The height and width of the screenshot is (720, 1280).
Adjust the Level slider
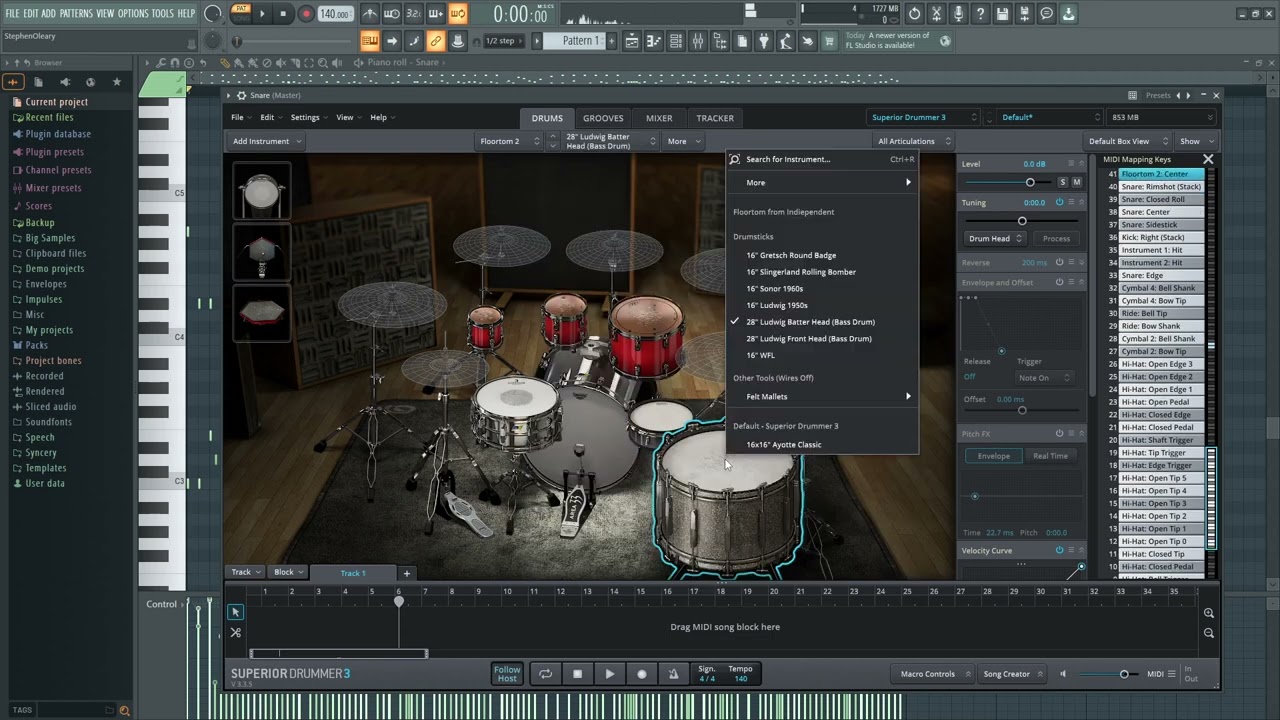pyautogui.click(x=1030, y=182)
